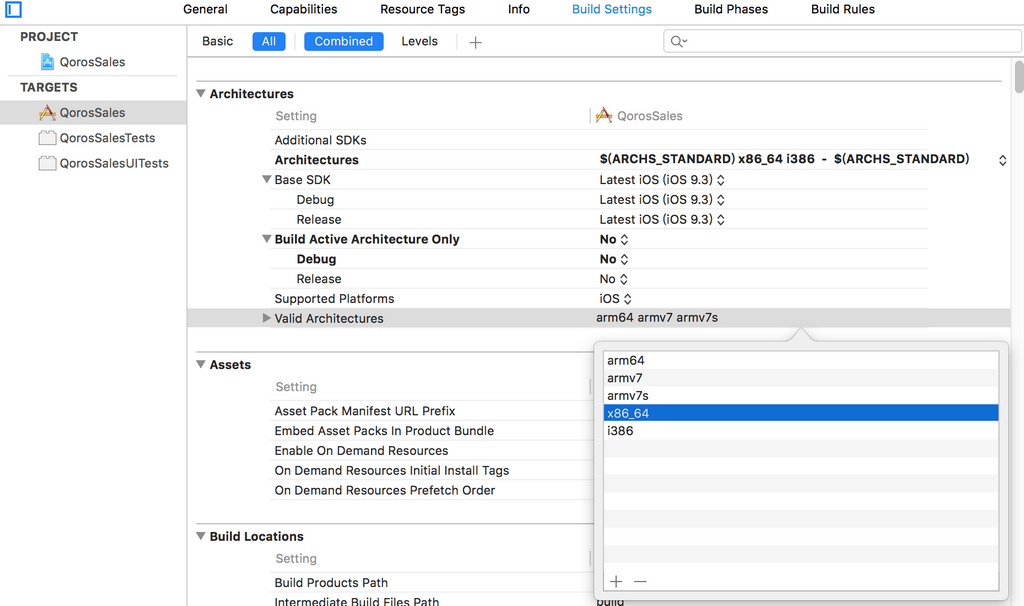1024x606 pixels.
Task: Select Enable On Demand Resources setting
Action: (361, 451)
